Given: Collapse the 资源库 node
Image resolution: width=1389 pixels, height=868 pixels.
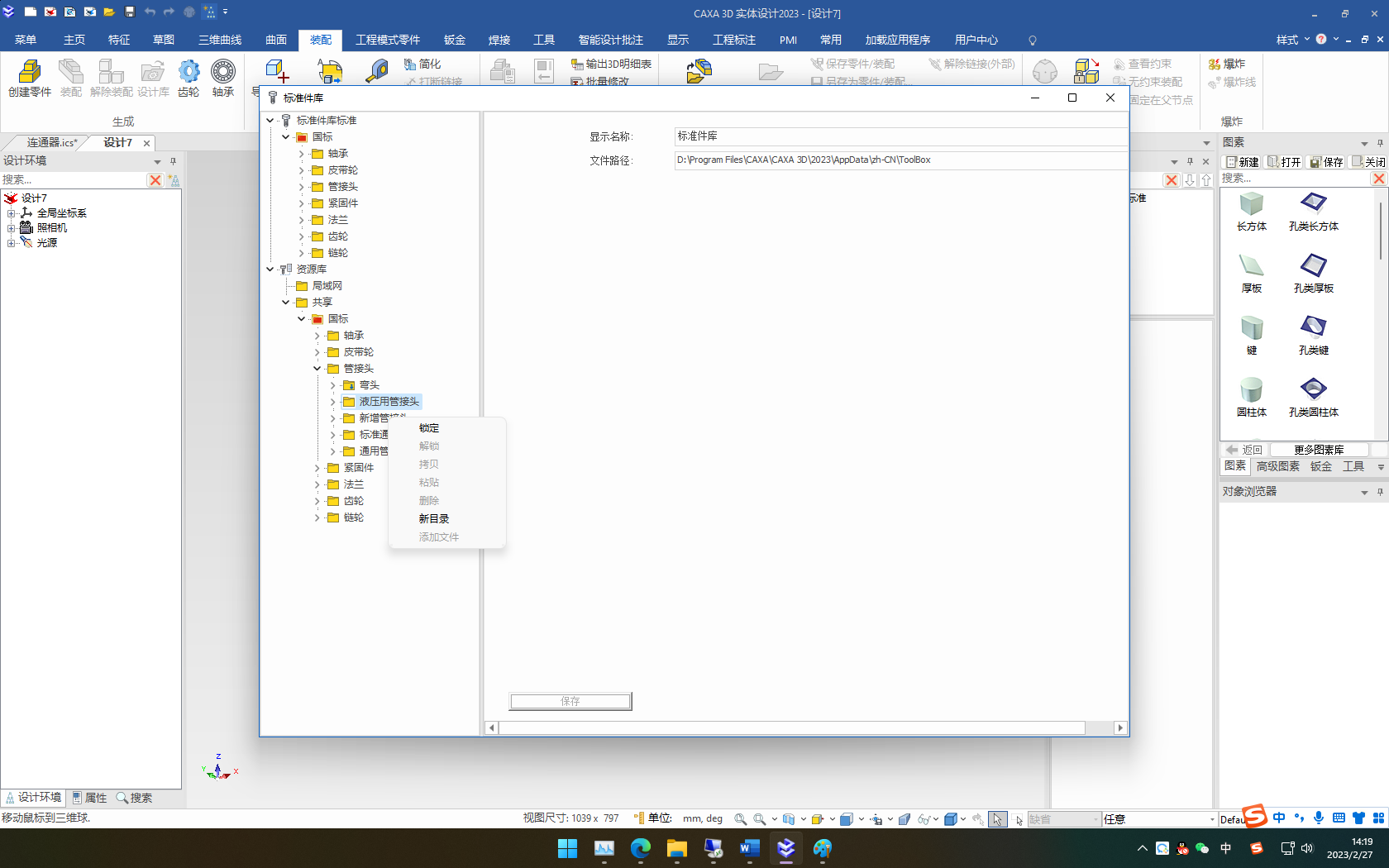Looking at the screenshot, I should [x=270, y=269].
